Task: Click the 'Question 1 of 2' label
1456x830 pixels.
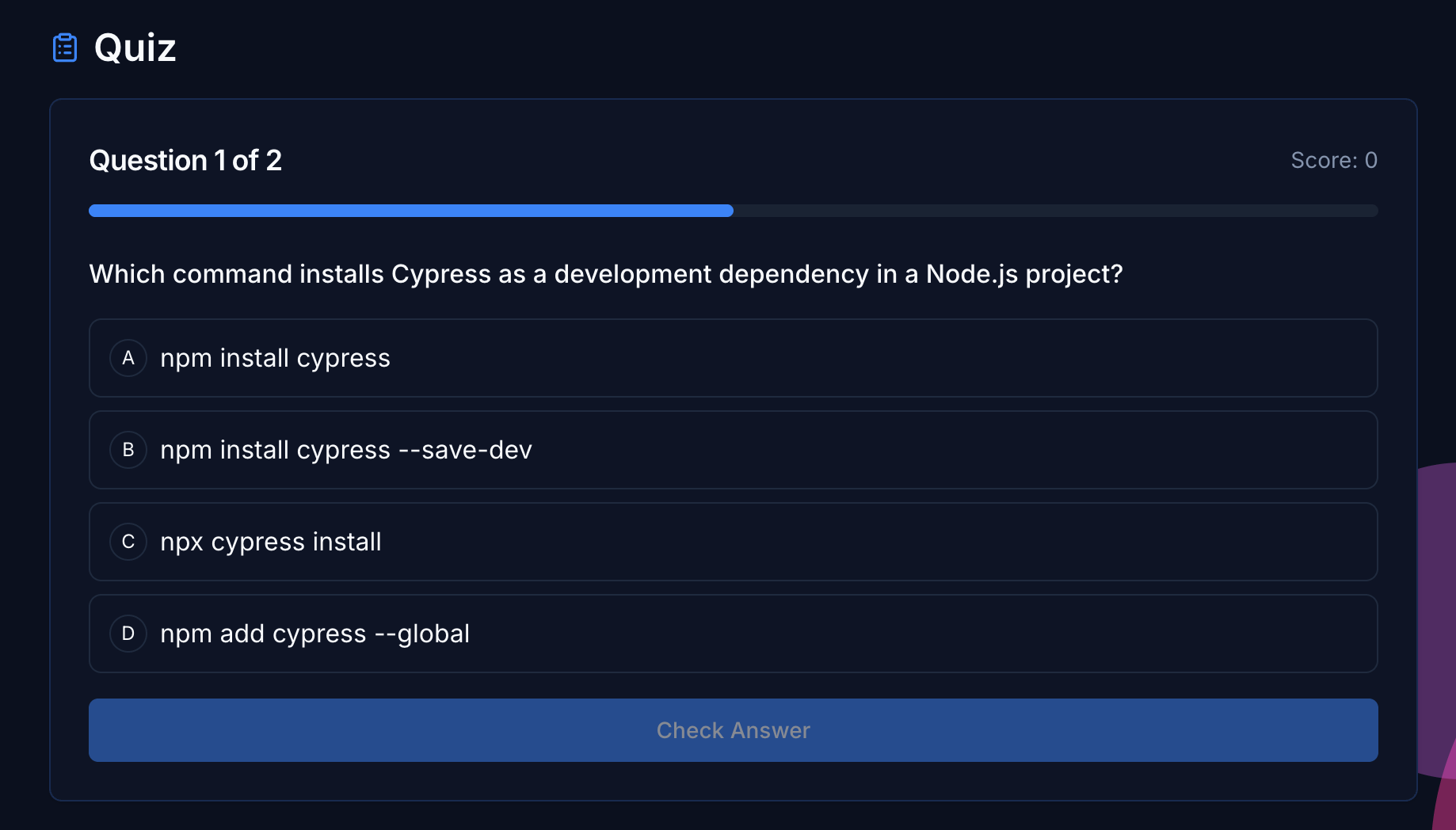Action: 185,161
